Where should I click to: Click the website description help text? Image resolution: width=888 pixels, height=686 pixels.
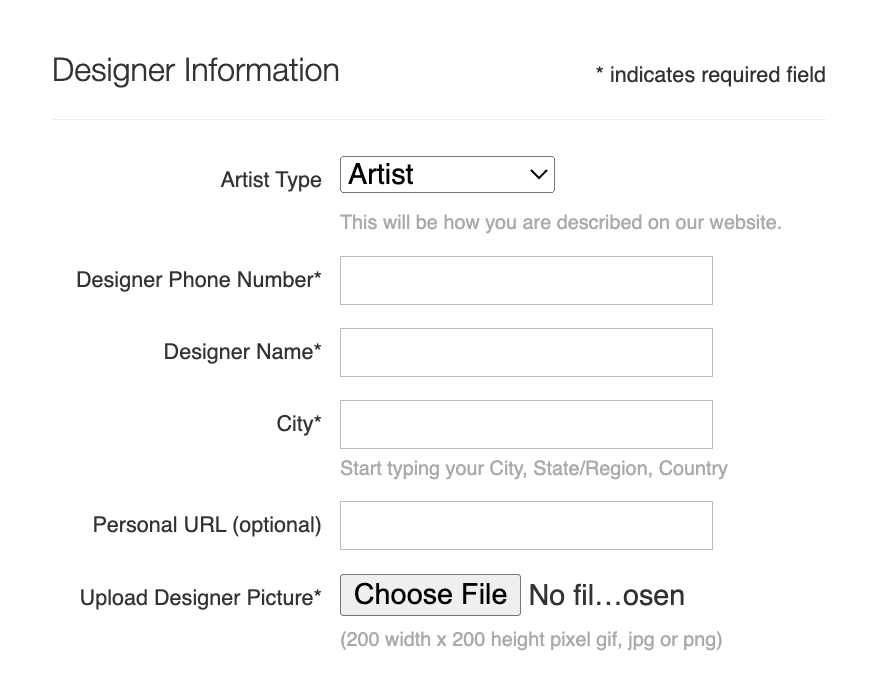pos(560,222)
